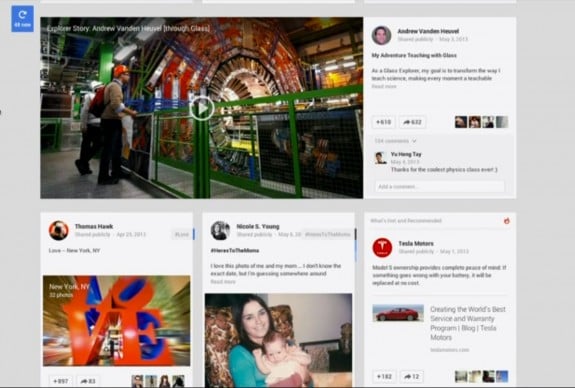575x388 pixels.
Task: Open Nicole S. Young's profile avatar
Action: click(220, 230)
